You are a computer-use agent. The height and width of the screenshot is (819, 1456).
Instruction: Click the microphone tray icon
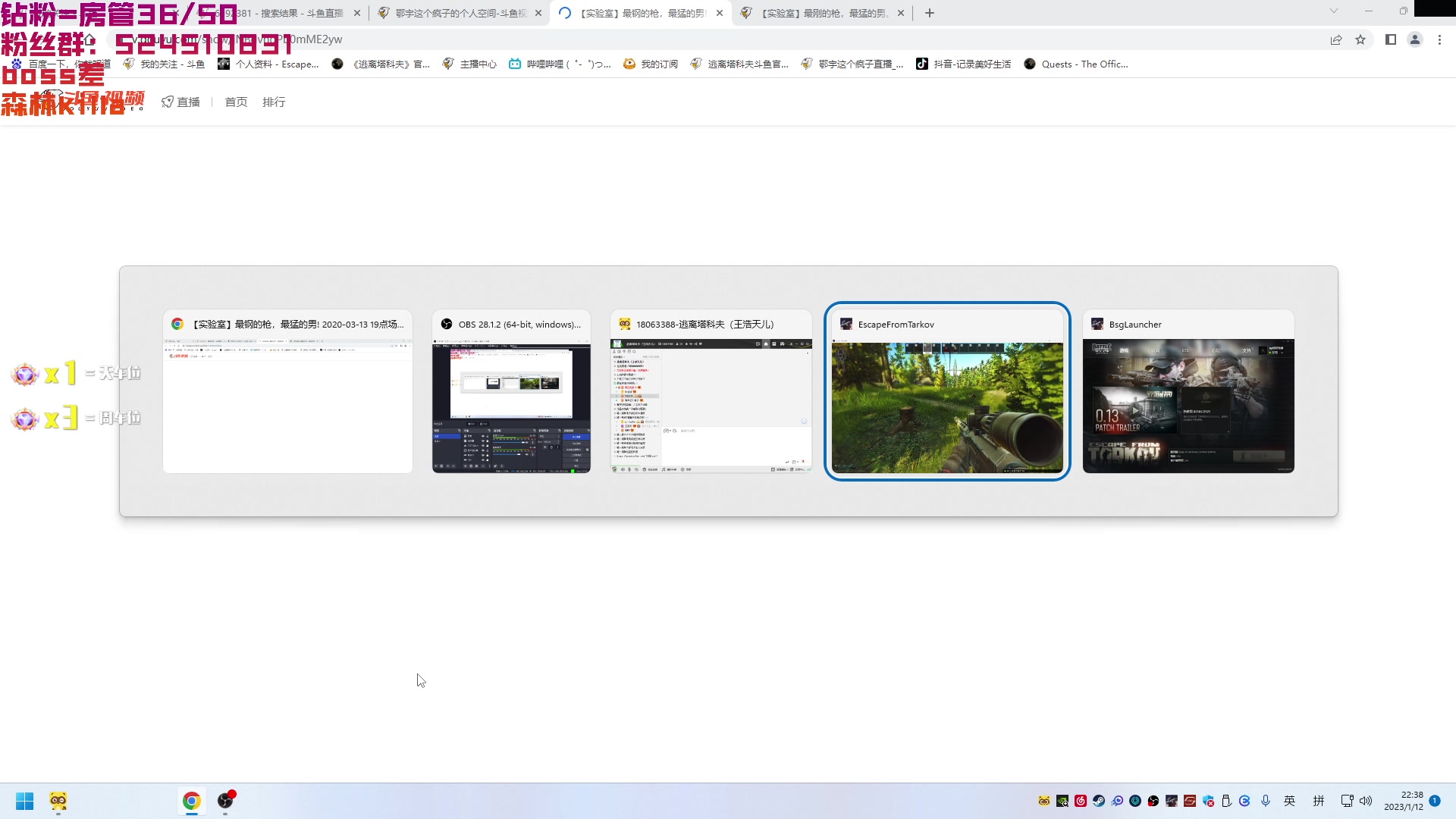(1266, 801)
